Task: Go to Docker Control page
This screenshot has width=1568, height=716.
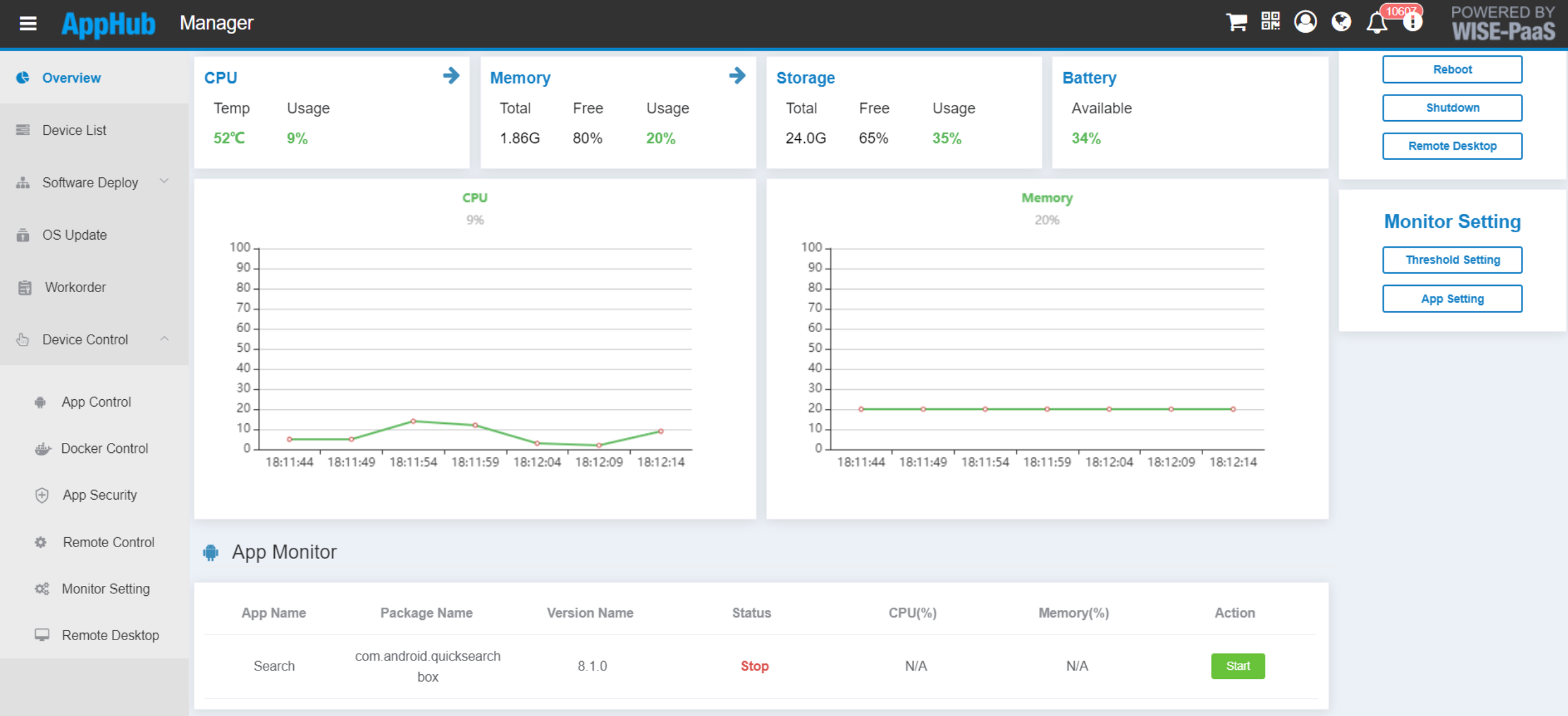Action: click(104, 449)
